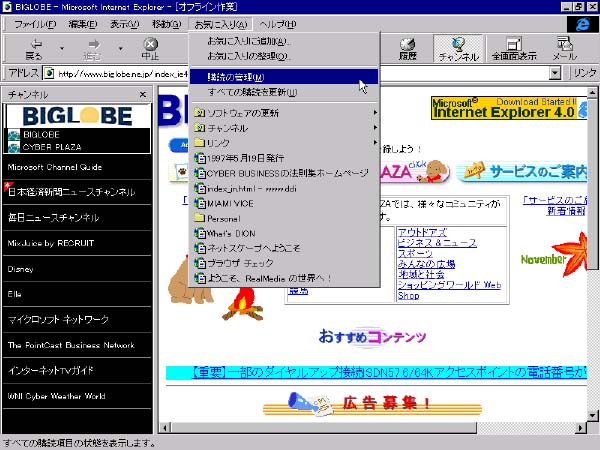The width and height of the screenshot is (600, 450).
Task: Select Add to Favorites (お気に入りに追加)
Action: (284, 41)
